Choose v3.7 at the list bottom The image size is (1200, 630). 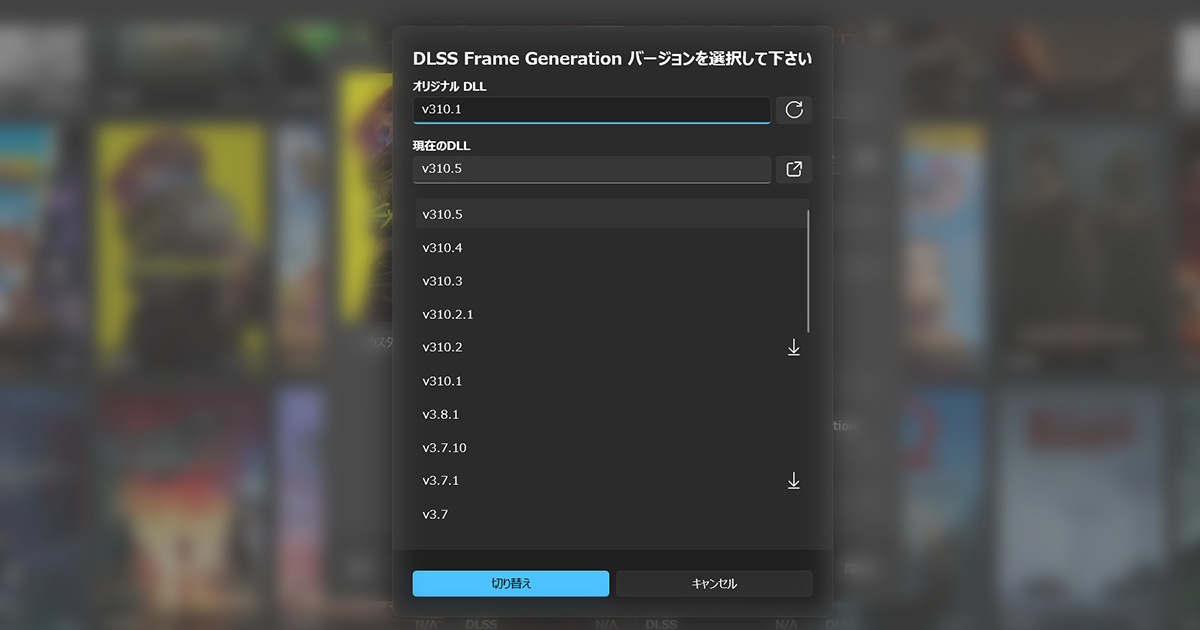pos(600,514)
